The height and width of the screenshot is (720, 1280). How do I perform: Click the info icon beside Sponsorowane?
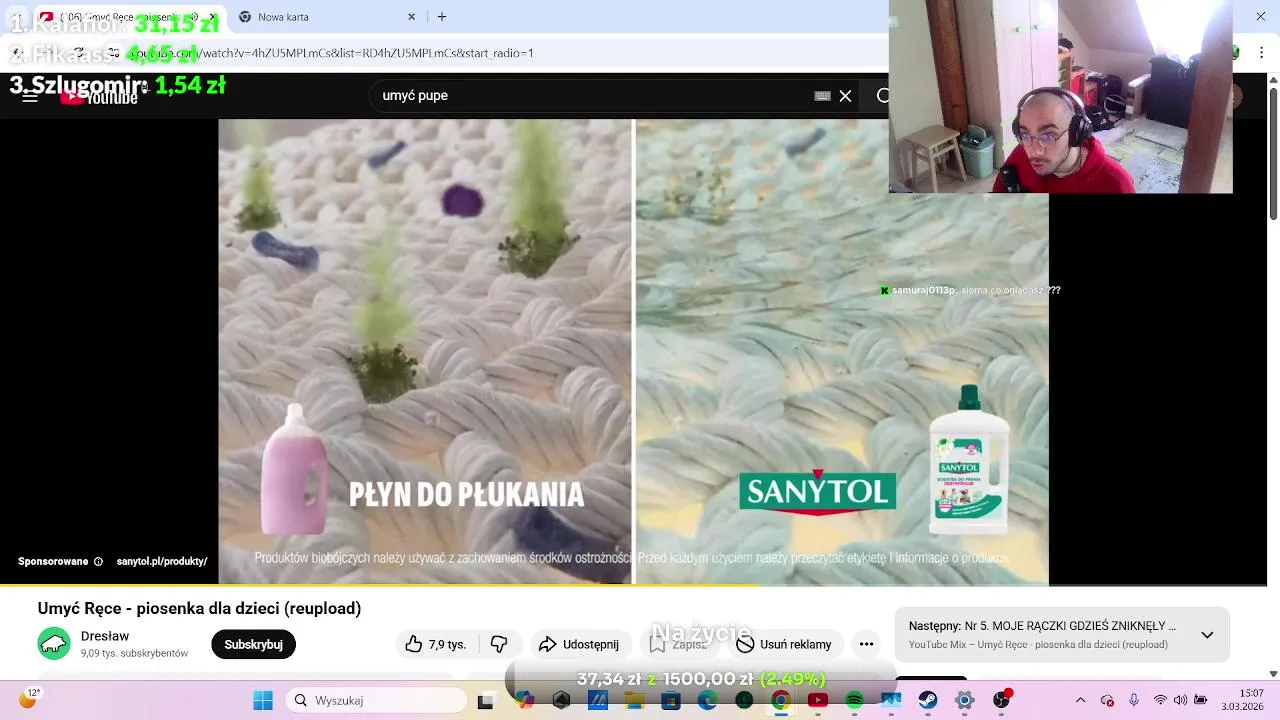pos(98,562)
